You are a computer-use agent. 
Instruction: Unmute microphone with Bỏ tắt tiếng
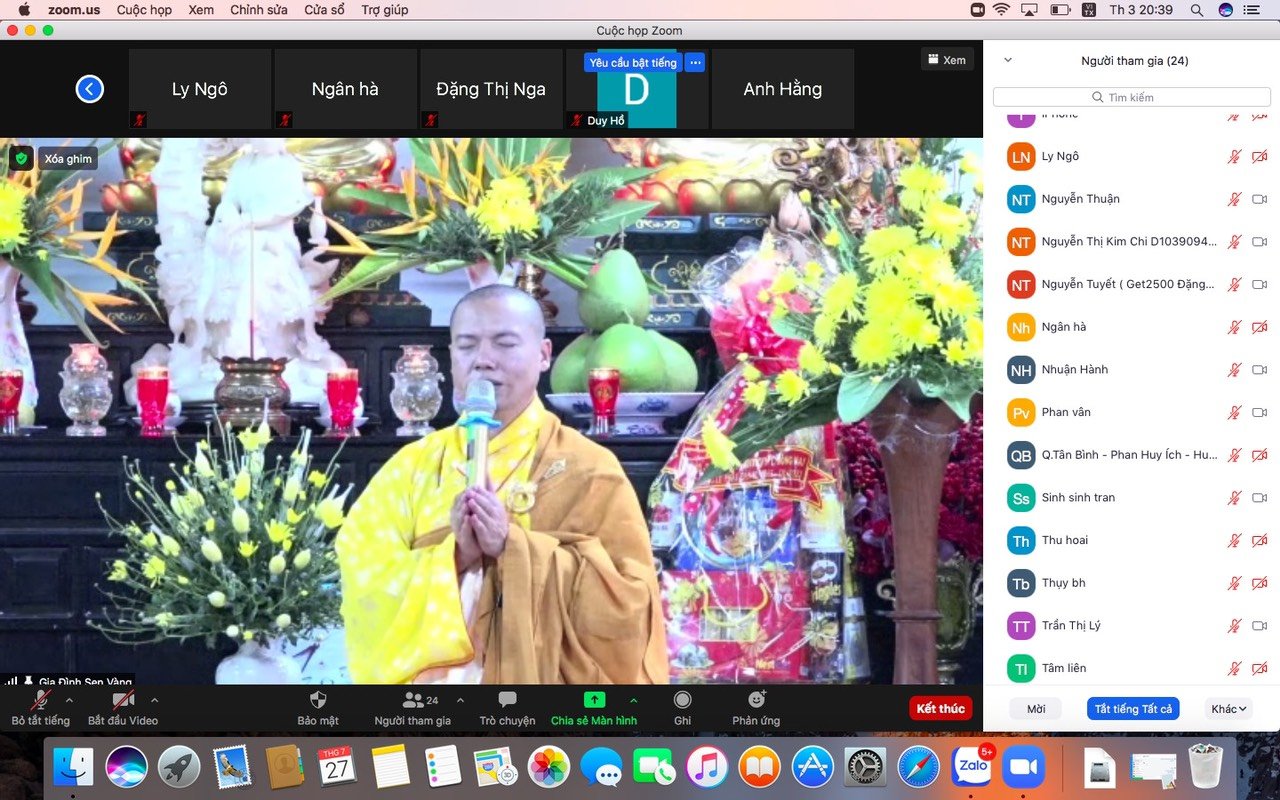click(41, 700)
